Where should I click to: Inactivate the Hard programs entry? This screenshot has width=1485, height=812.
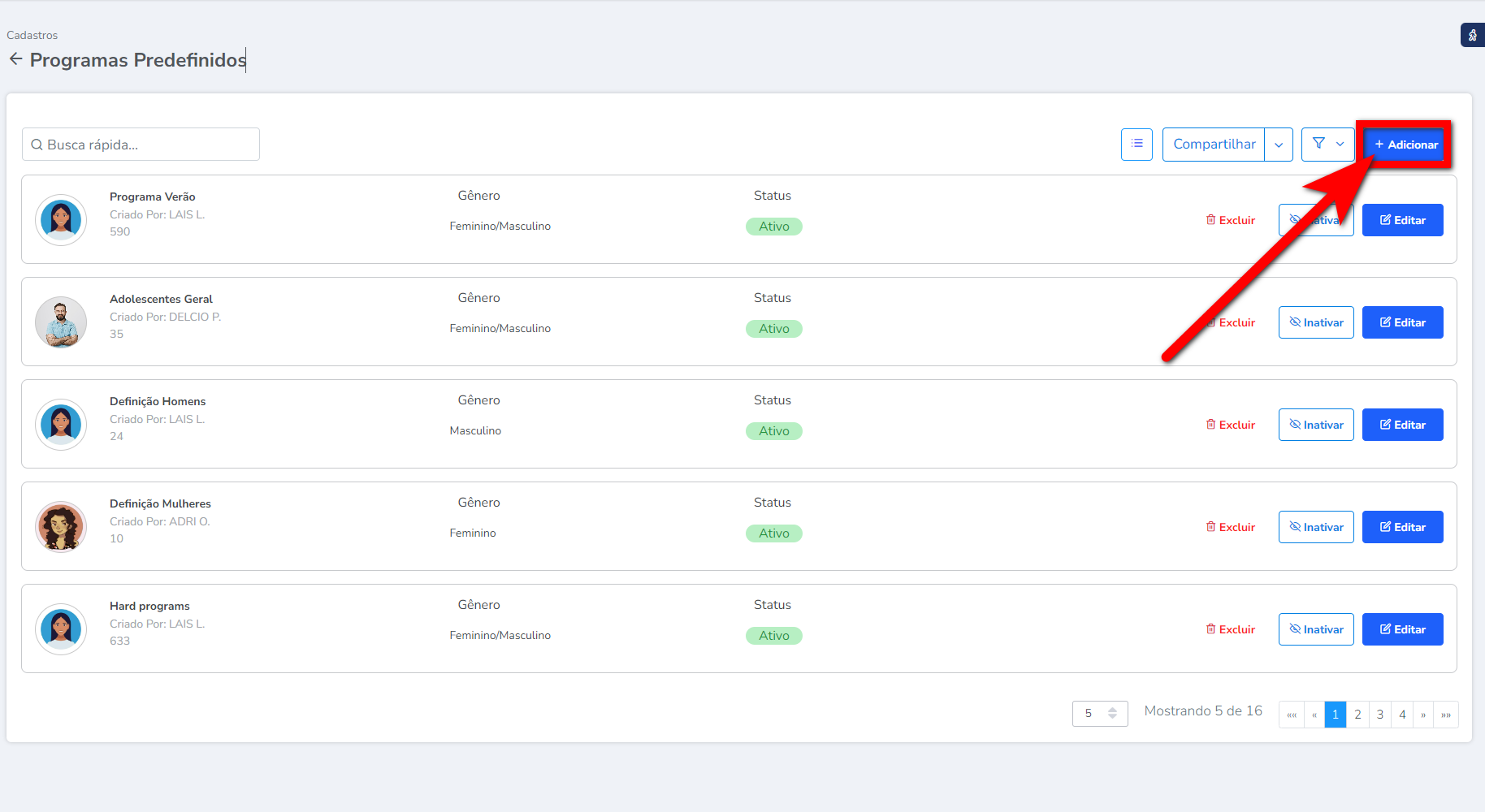(1316, 629)
